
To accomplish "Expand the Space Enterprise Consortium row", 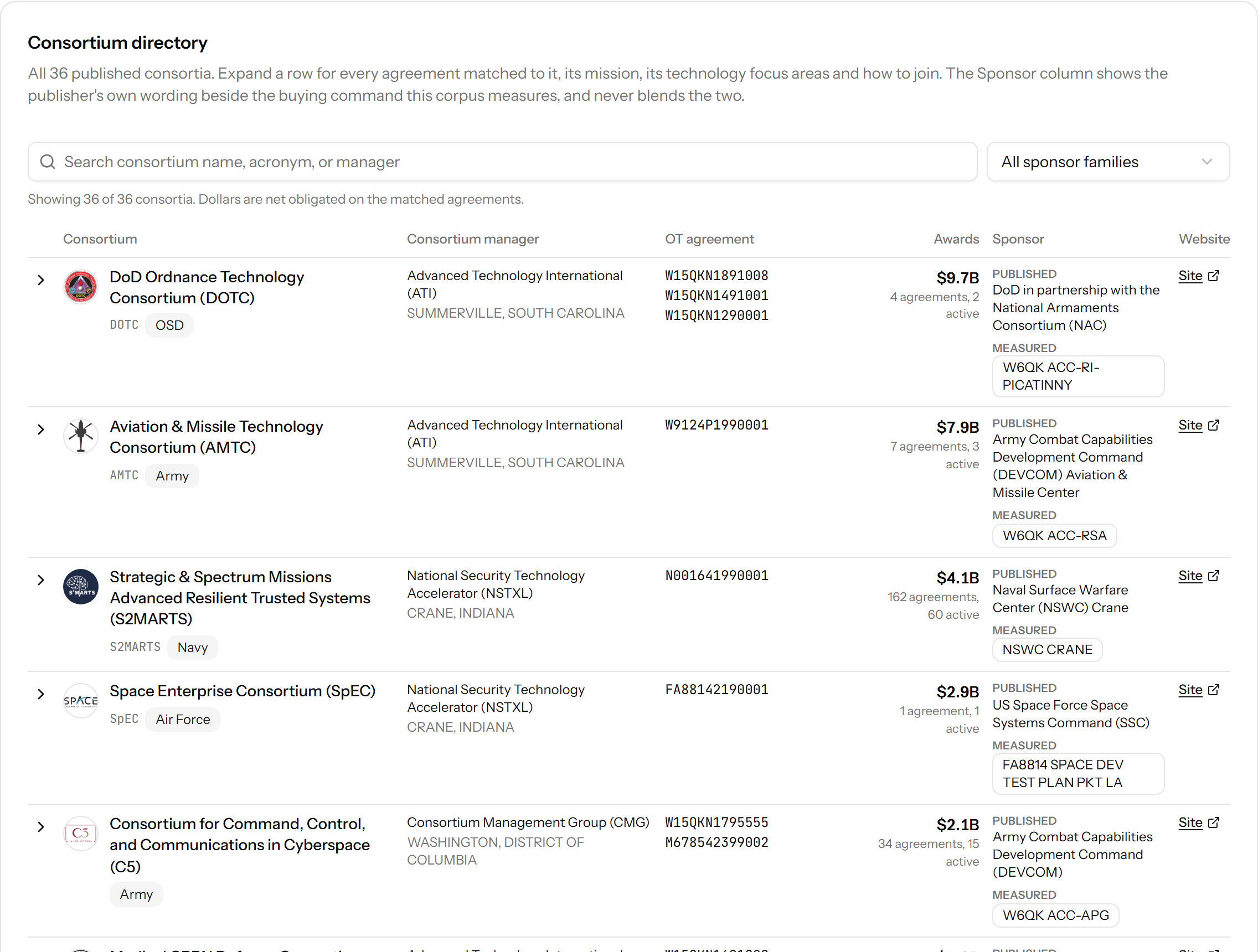I will (x=41, y=694).
